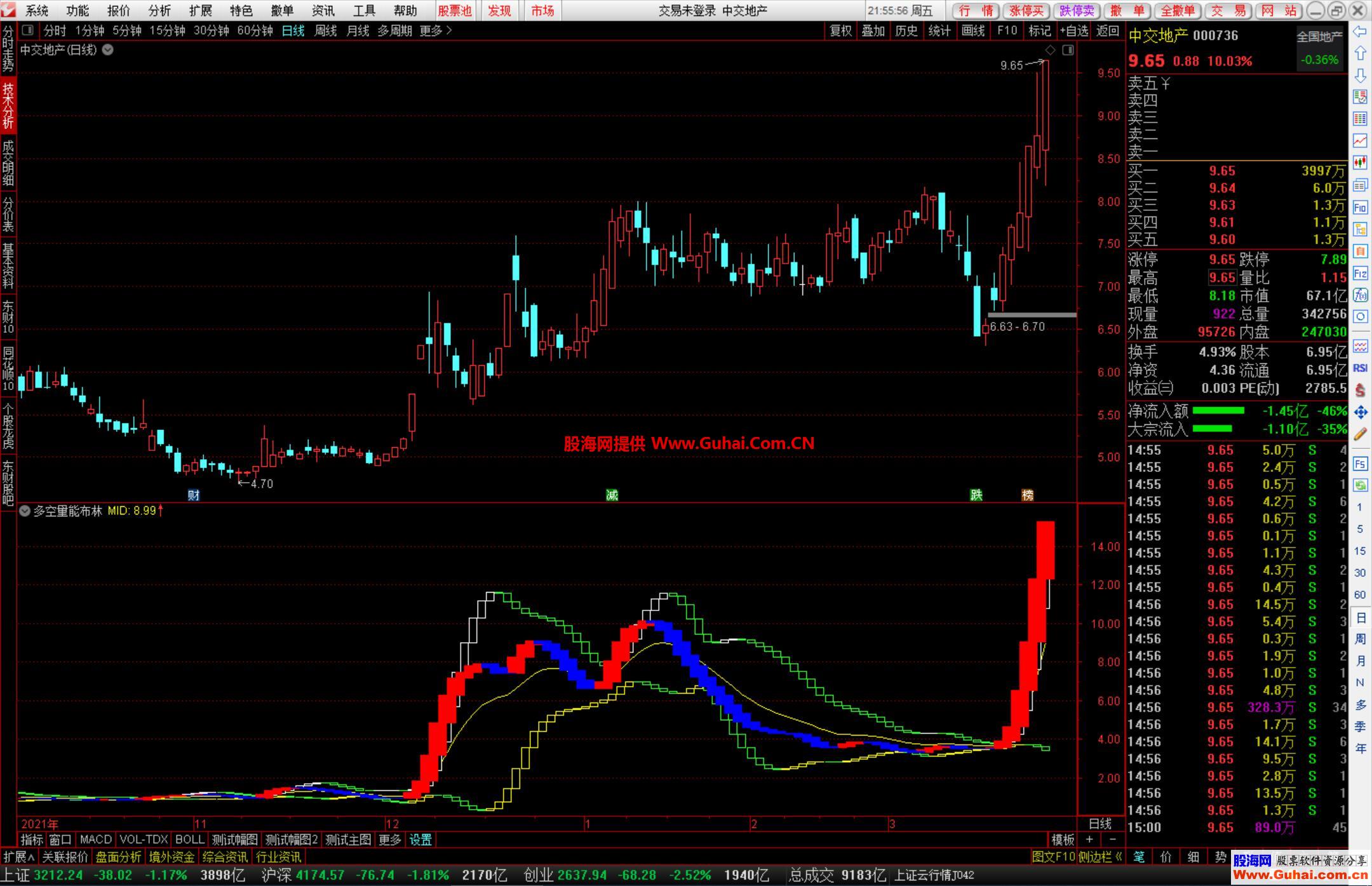Click the +自选 button
1372x886 pixels.
click(1074, 30)
